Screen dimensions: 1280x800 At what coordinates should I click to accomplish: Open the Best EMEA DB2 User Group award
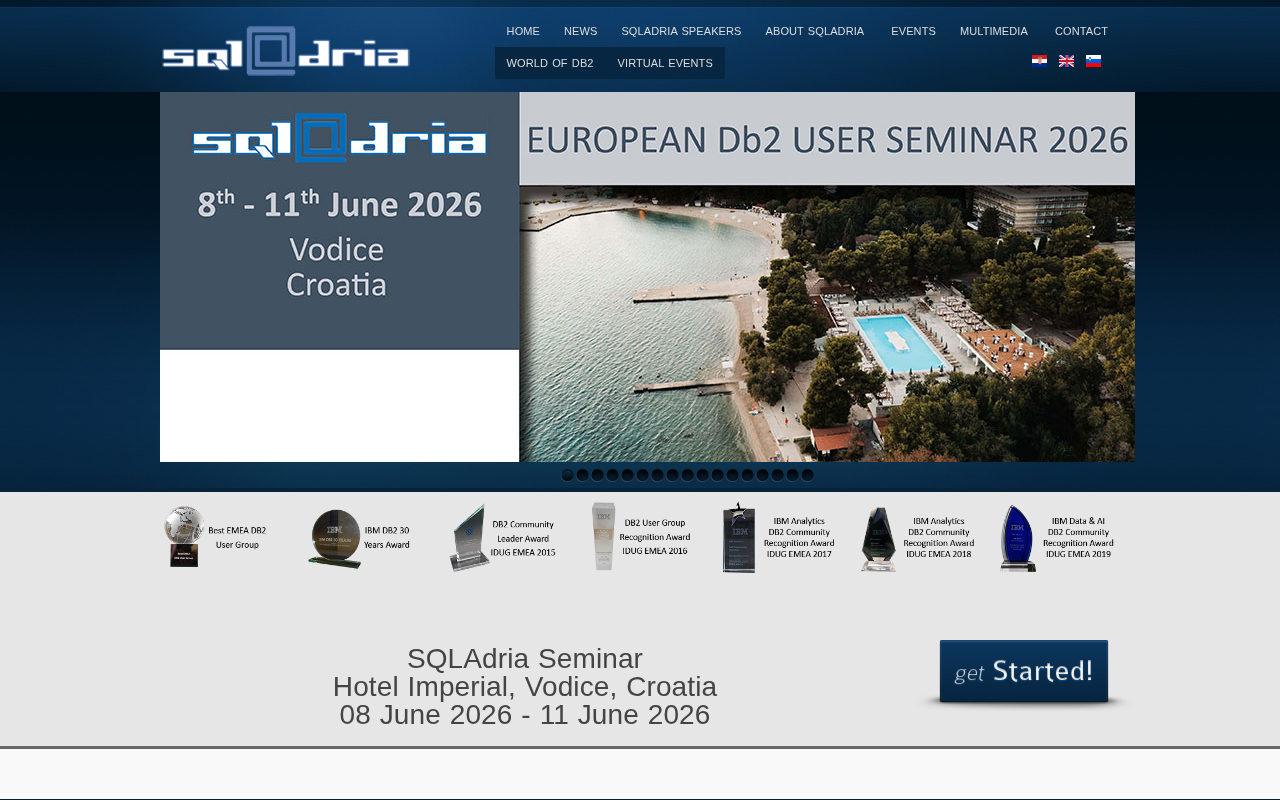[x=216, y=537]
